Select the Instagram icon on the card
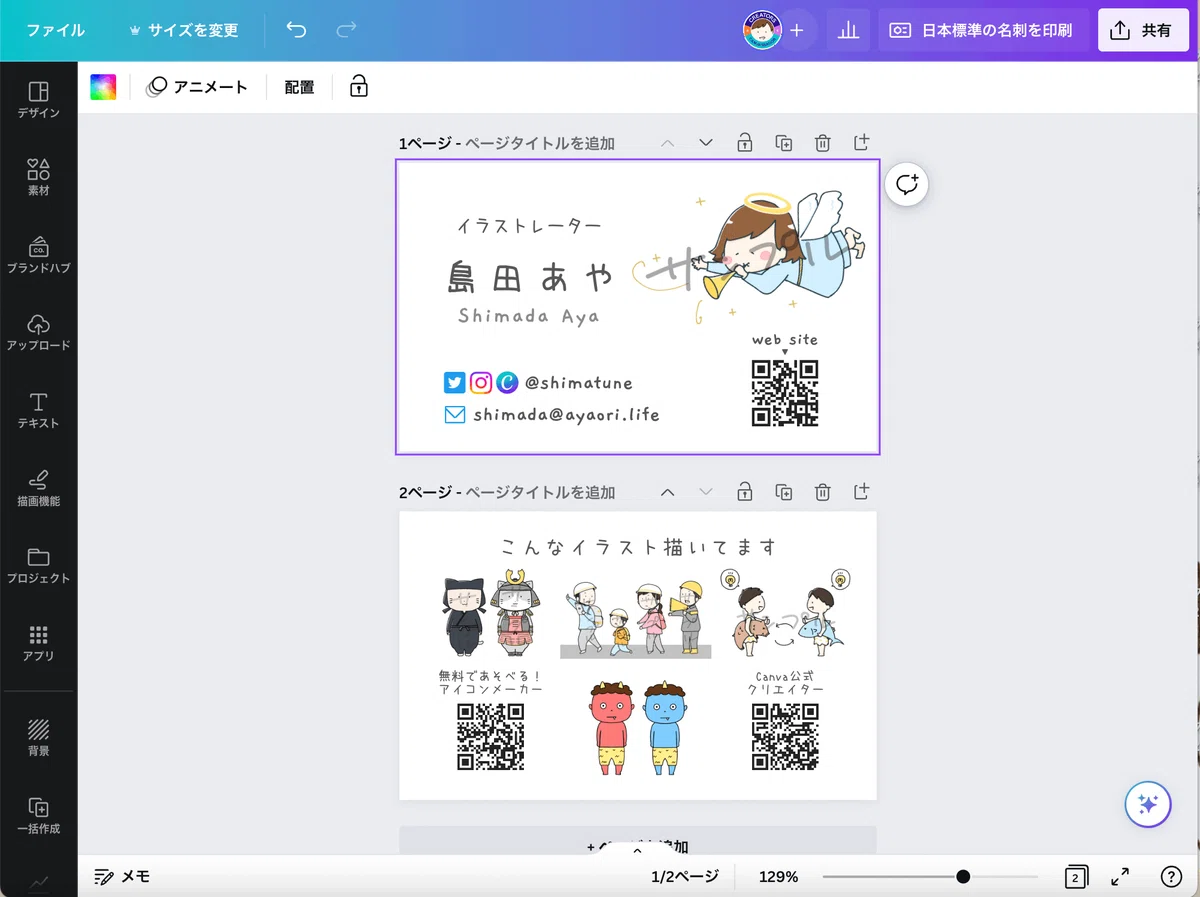 [x=481, y=382]
